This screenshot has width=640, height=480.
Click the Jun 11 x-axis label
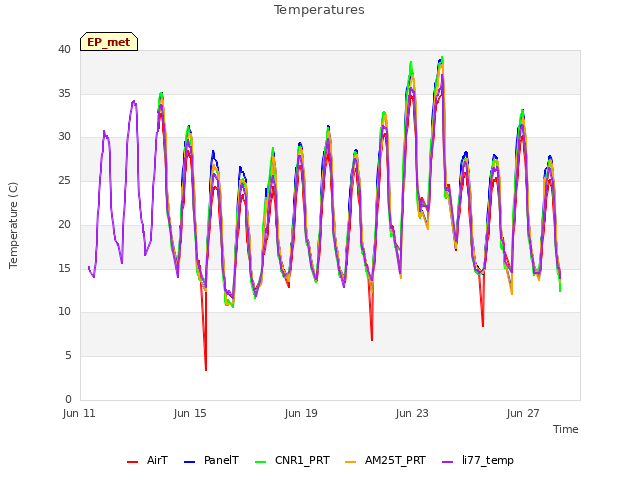coord(79,413)
